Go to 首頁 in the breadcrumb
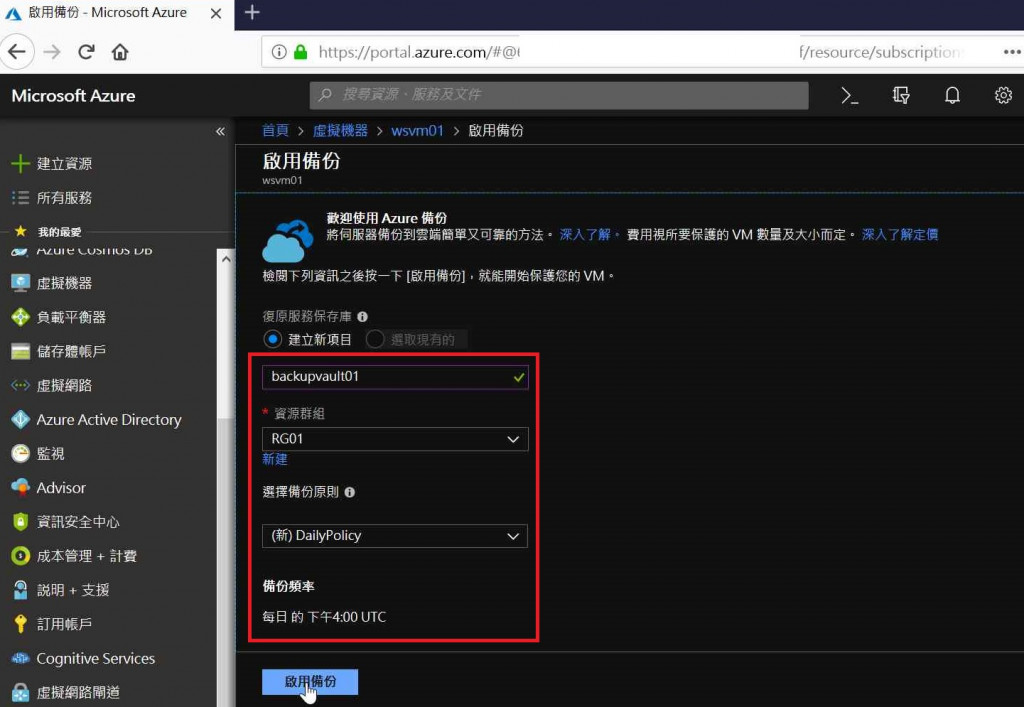Image resolution: width=1024 pixels, height=707 pixels. point(275,131)
